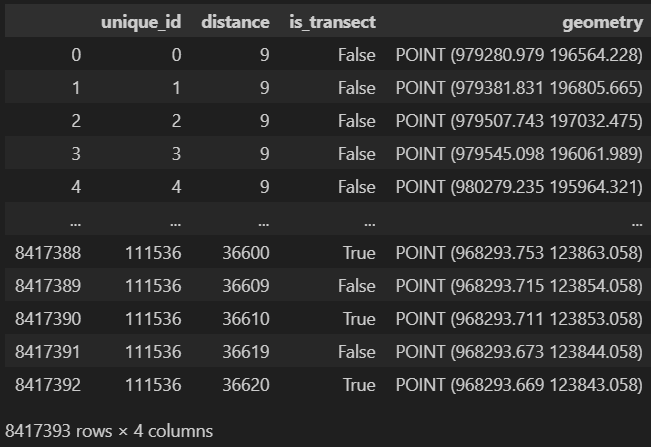Screen dimensions: 651x447
Task: Select row index 8417390
Action: coord(48,319)
